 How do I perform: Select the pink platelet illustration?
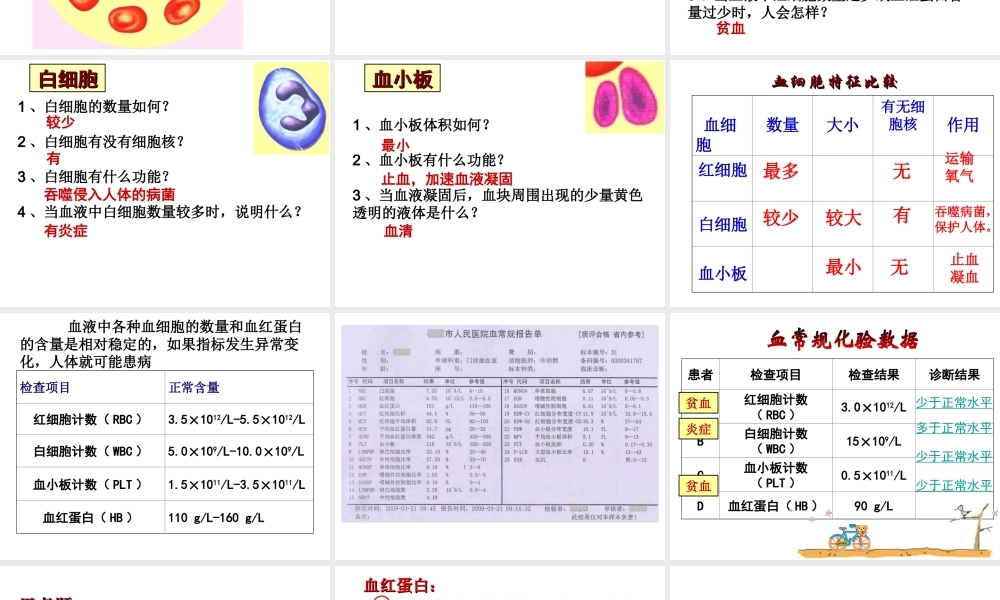[x=624, y=97]
